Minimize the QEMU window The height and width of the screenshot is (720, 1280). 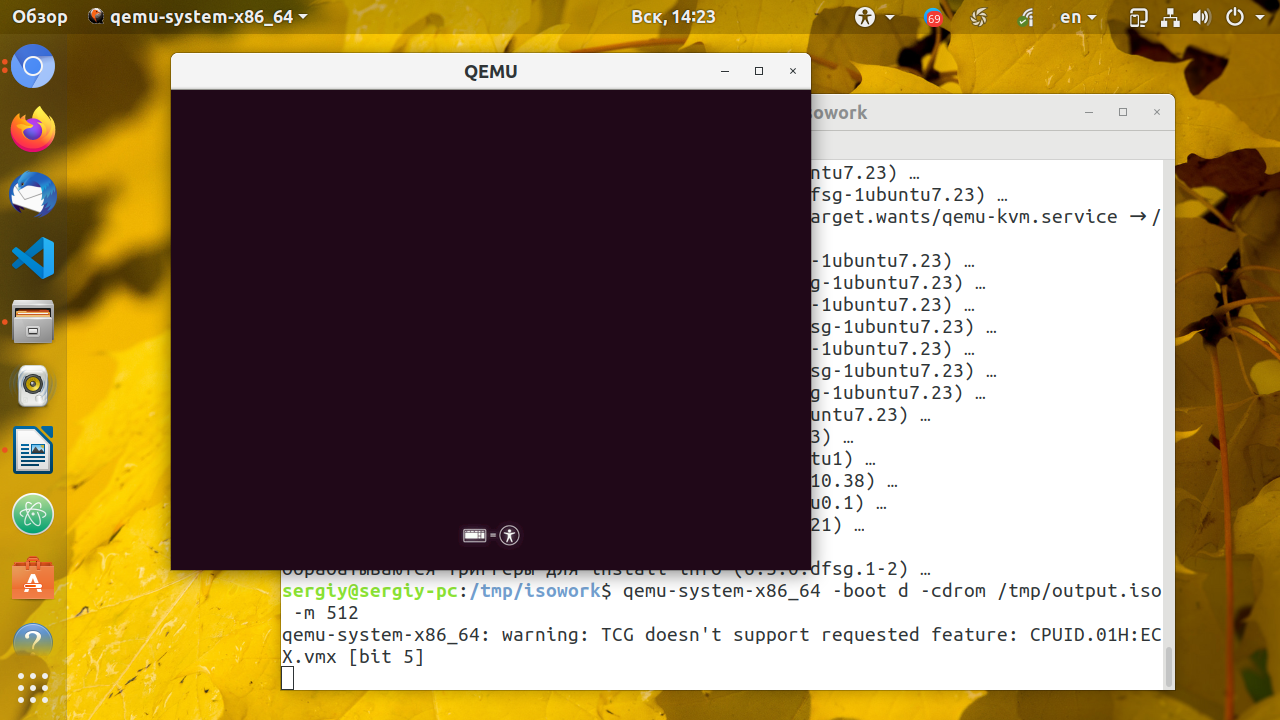pyautogui.click(x=725, y=71)
